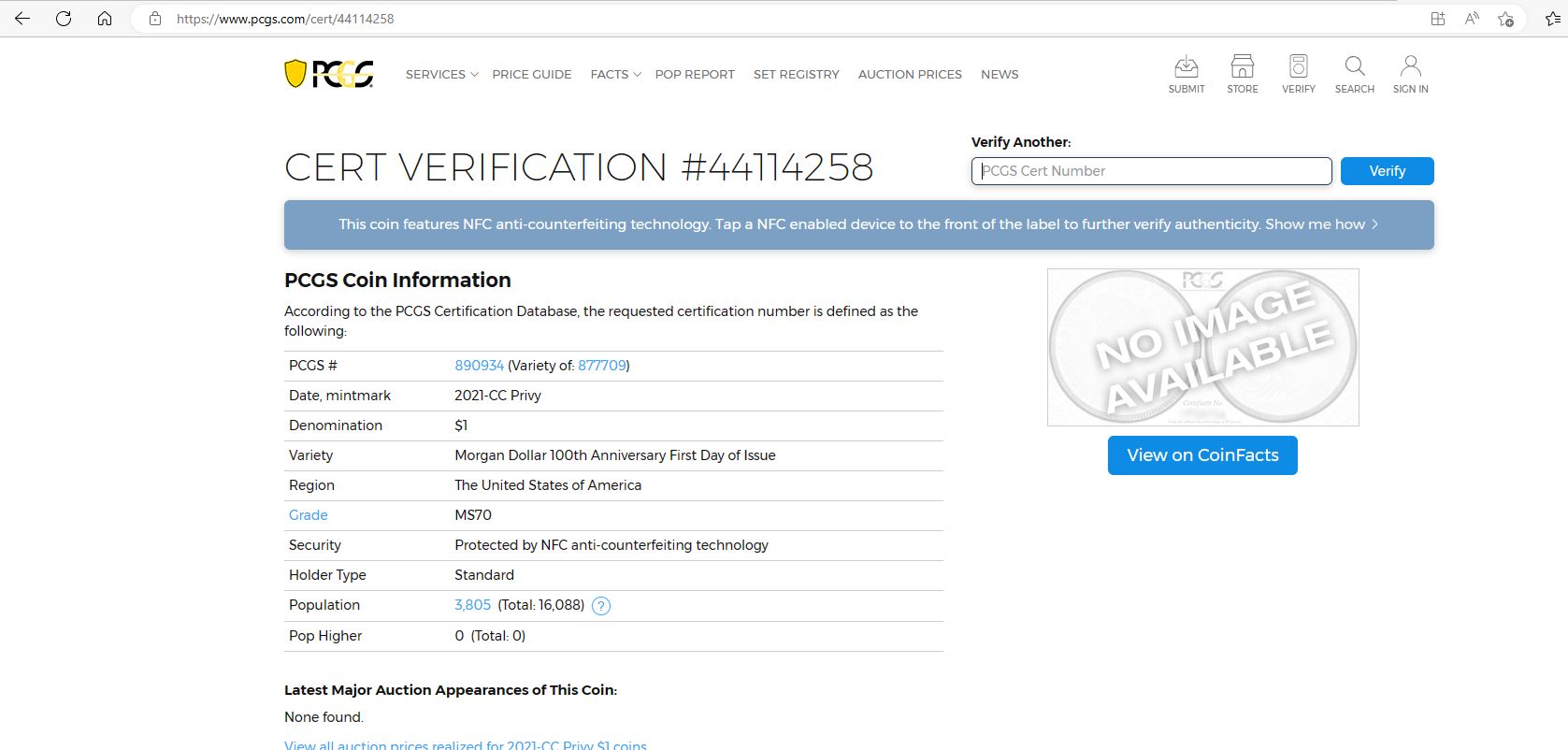Open the browser apps grid icon
The width and height of the screenshot is (1568, 750).
(1438, 19)
